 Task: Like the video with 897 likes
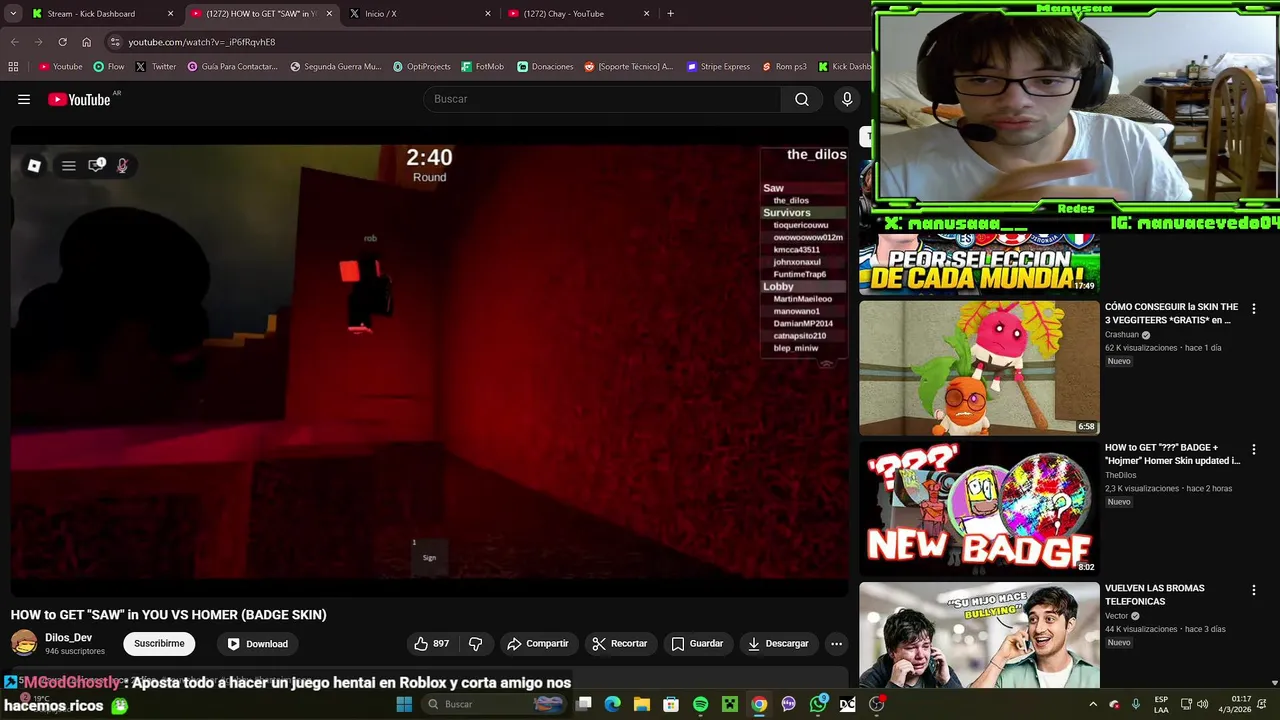(431, 644)
